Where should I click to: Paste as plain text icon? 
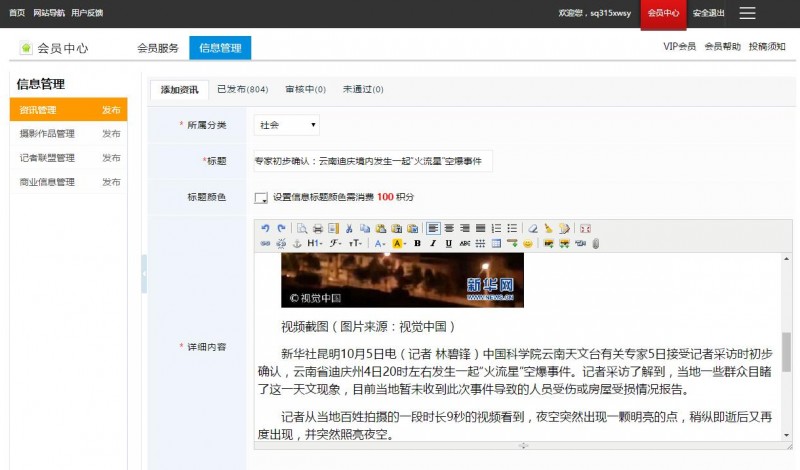point(396,228)
